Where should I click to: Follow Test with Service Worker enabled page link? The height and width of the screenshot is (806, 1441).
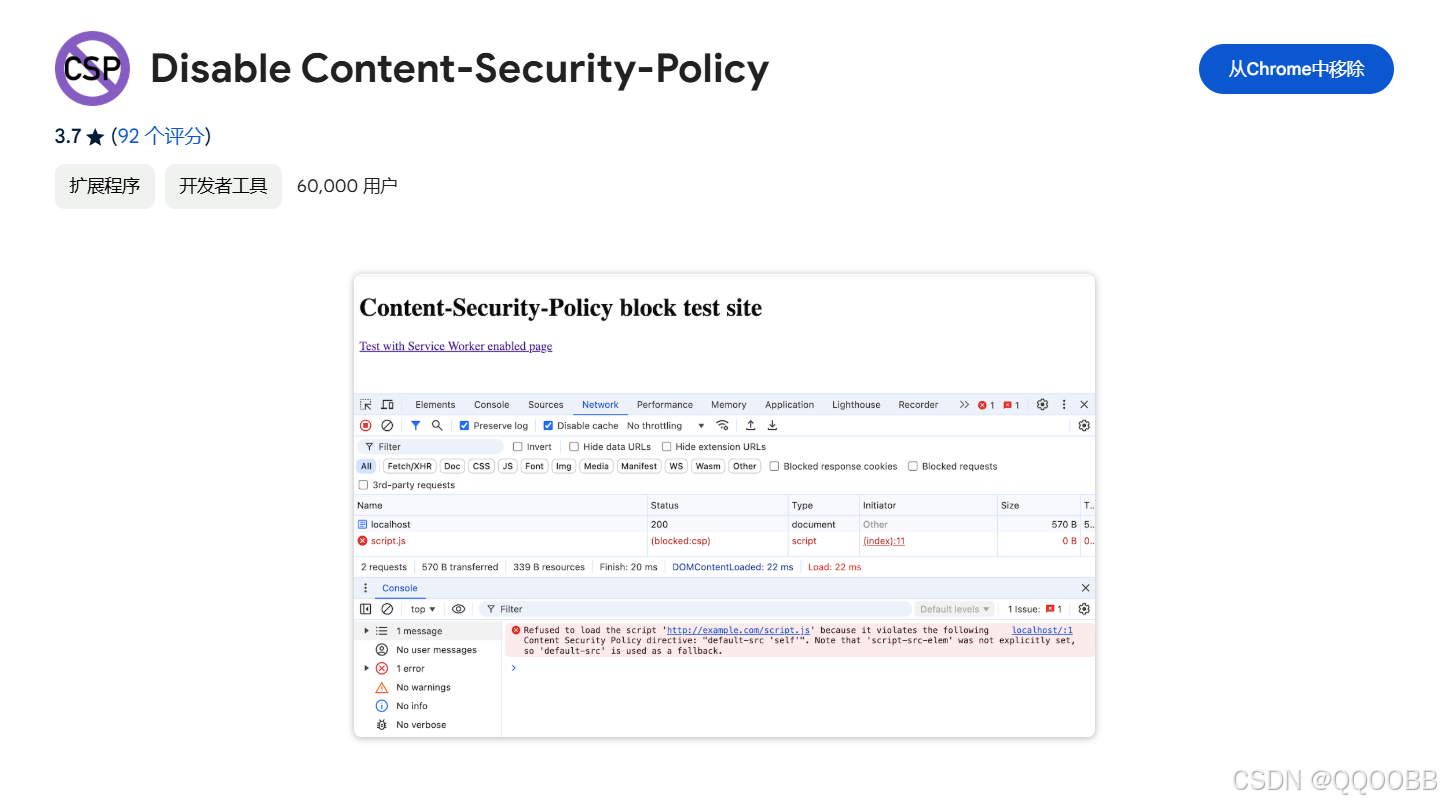click(x=456, y=346)
